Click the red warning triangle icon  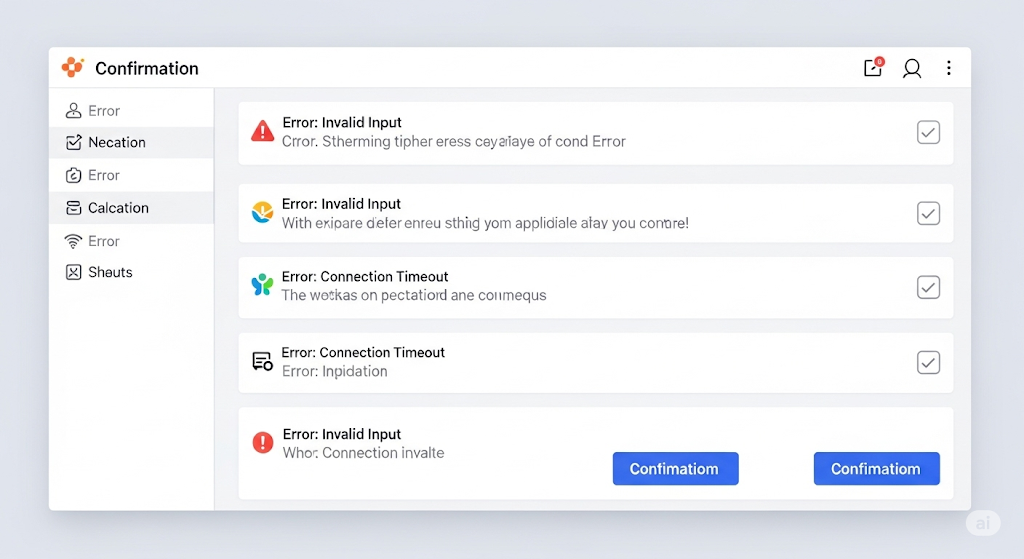point(263,131)
